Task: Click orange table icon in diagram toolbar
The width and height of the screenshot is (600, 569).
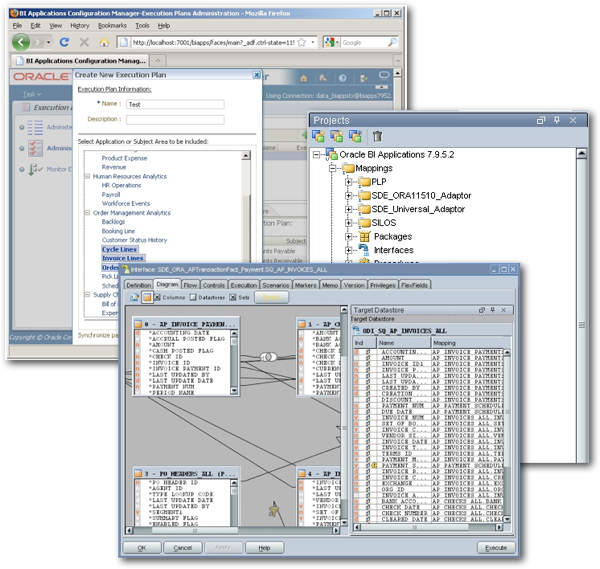Action: pyautogui.click(x=147, y=297)
